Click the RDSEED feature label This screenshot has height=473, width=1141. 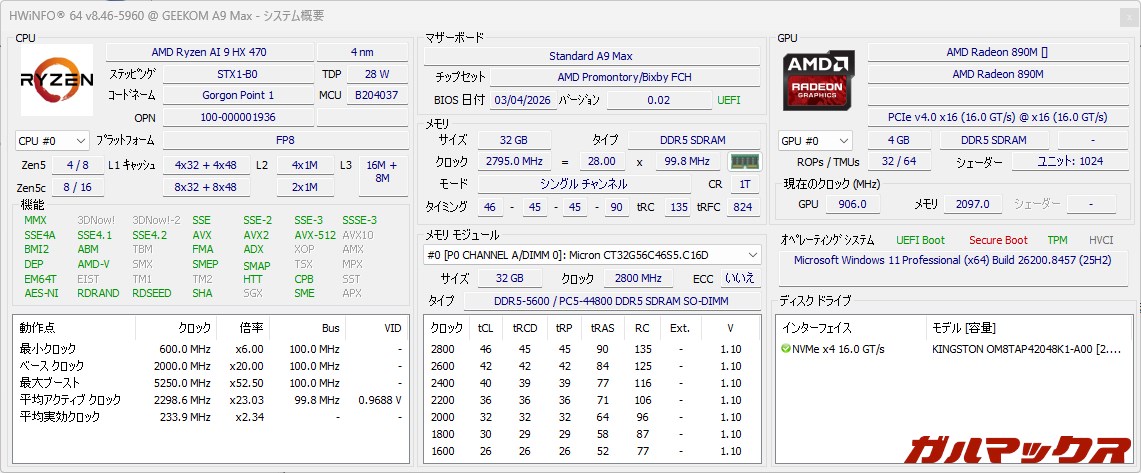click(x=152, y=293)
